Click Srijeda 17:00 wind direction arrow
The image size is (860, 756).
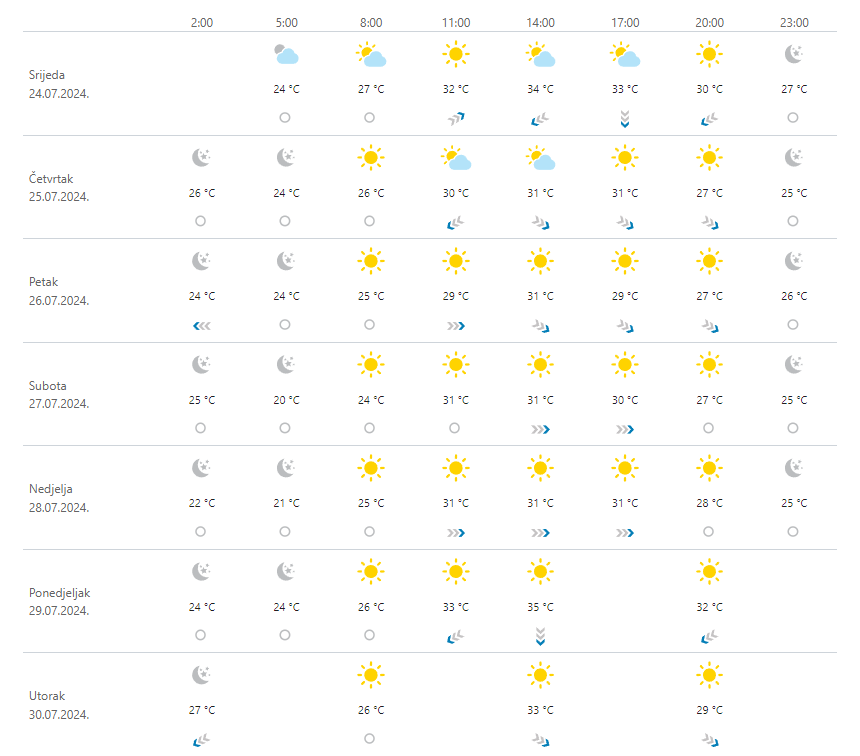[624, 119]
